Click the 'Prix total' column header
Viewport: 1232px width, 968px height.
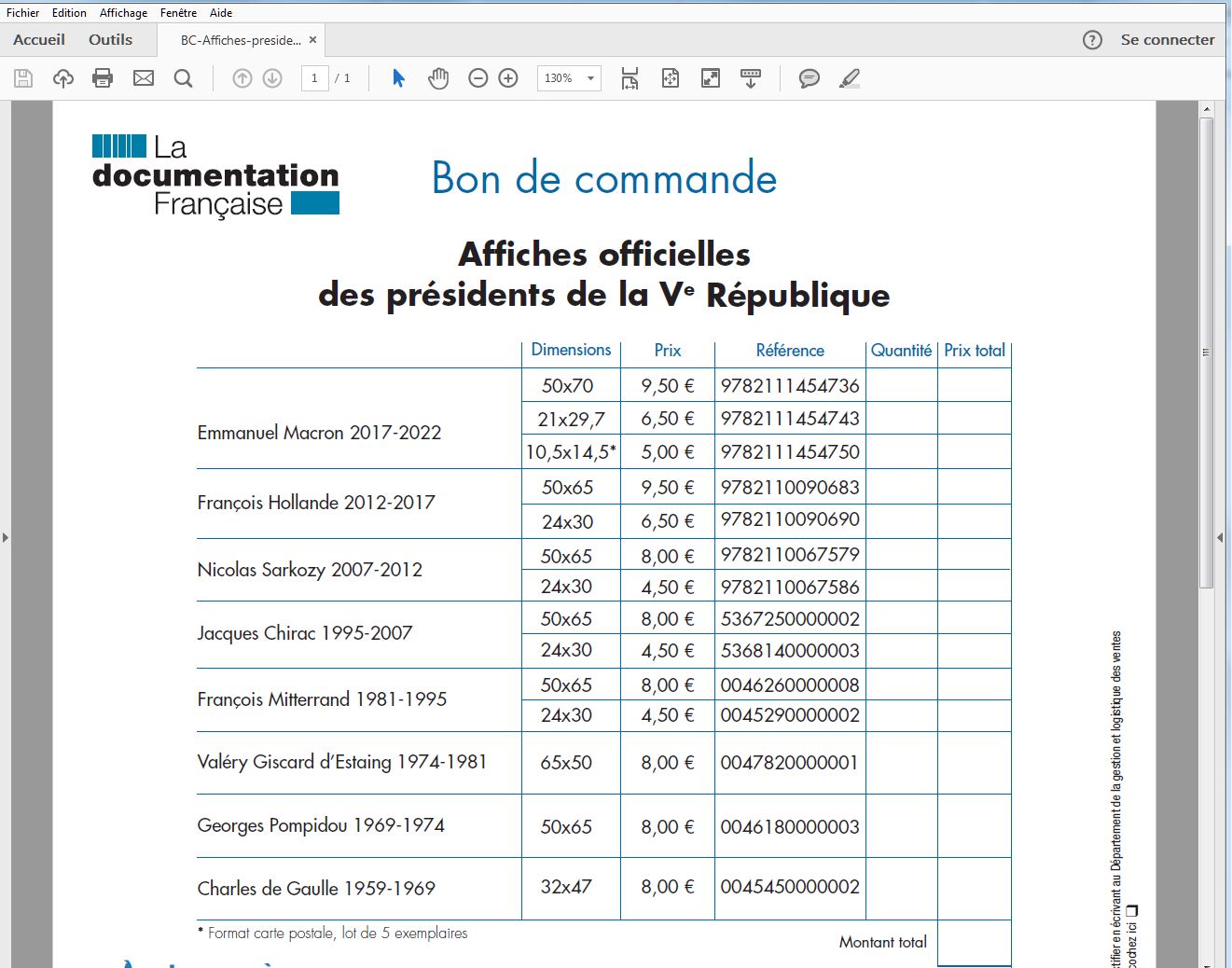(975, 351)
